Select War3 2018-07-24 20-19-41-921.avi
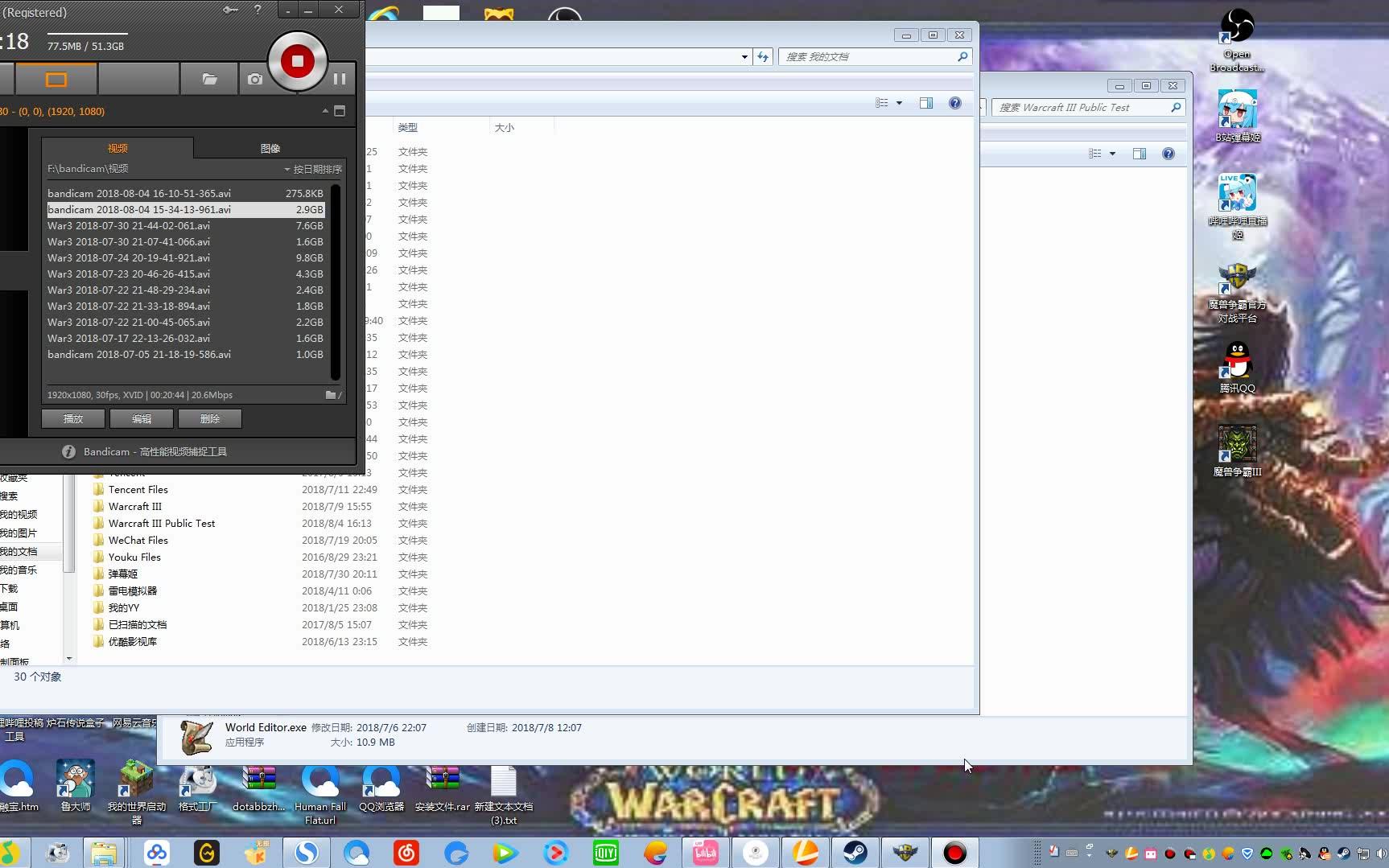Screen dimensions: 1389x868 pos(185,257)
